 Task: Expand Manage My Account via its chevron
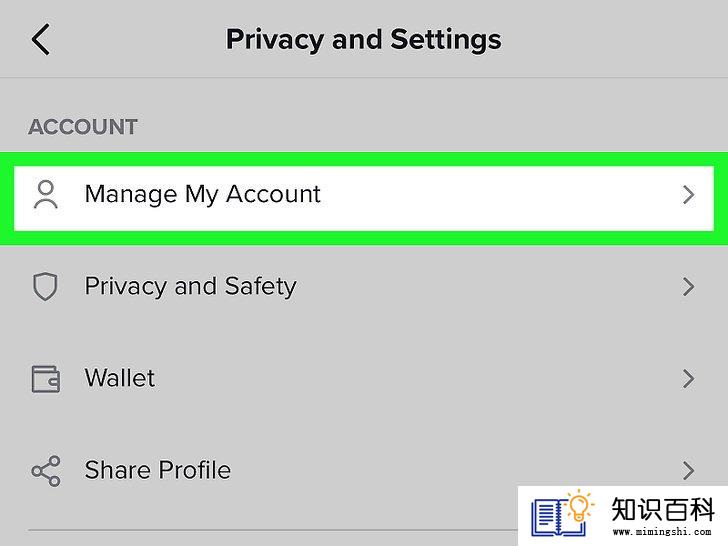point(689,195)
